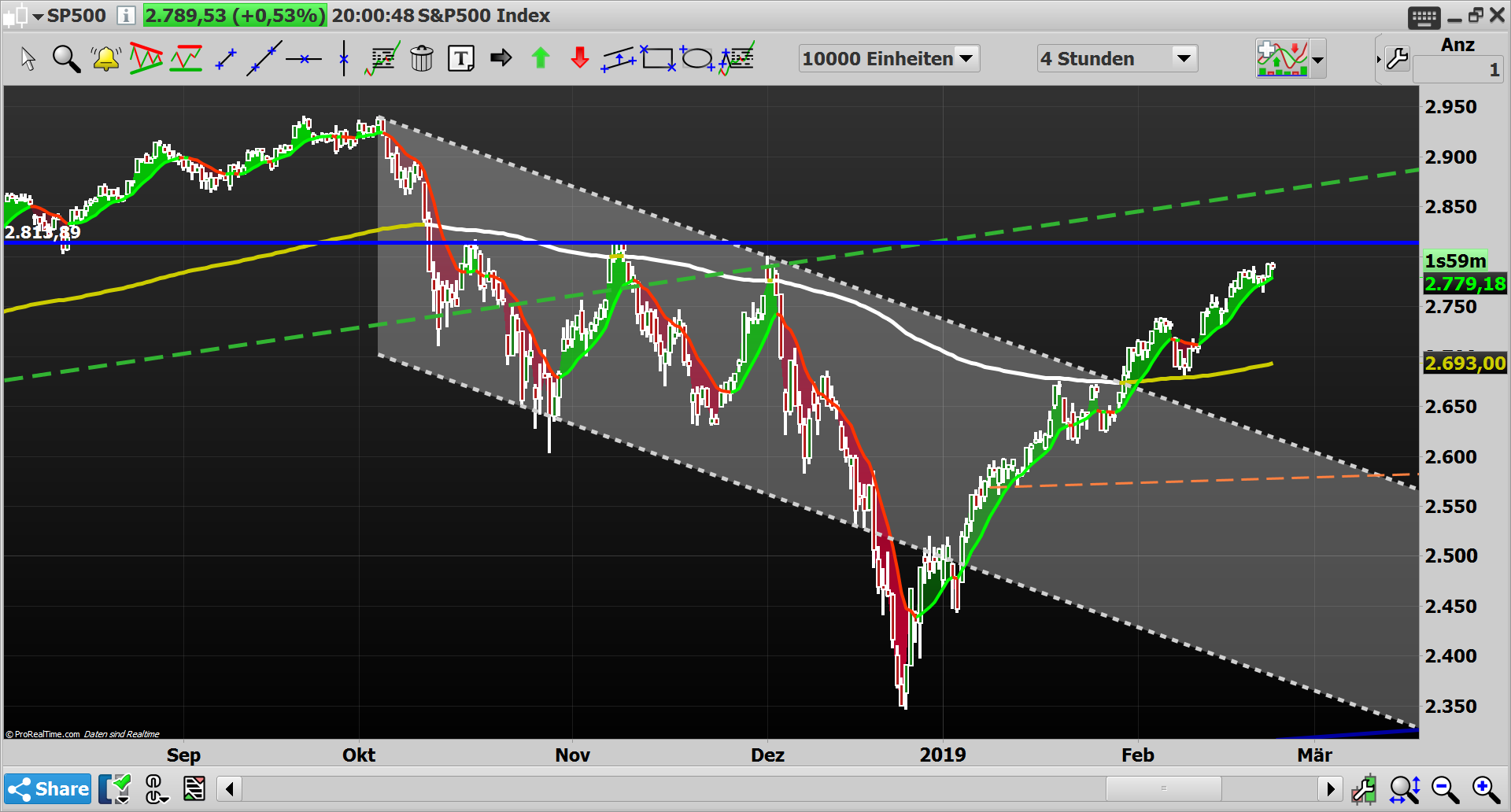
Task: Click the 2.693,00 yellow price label
Action: (1465, 364)
